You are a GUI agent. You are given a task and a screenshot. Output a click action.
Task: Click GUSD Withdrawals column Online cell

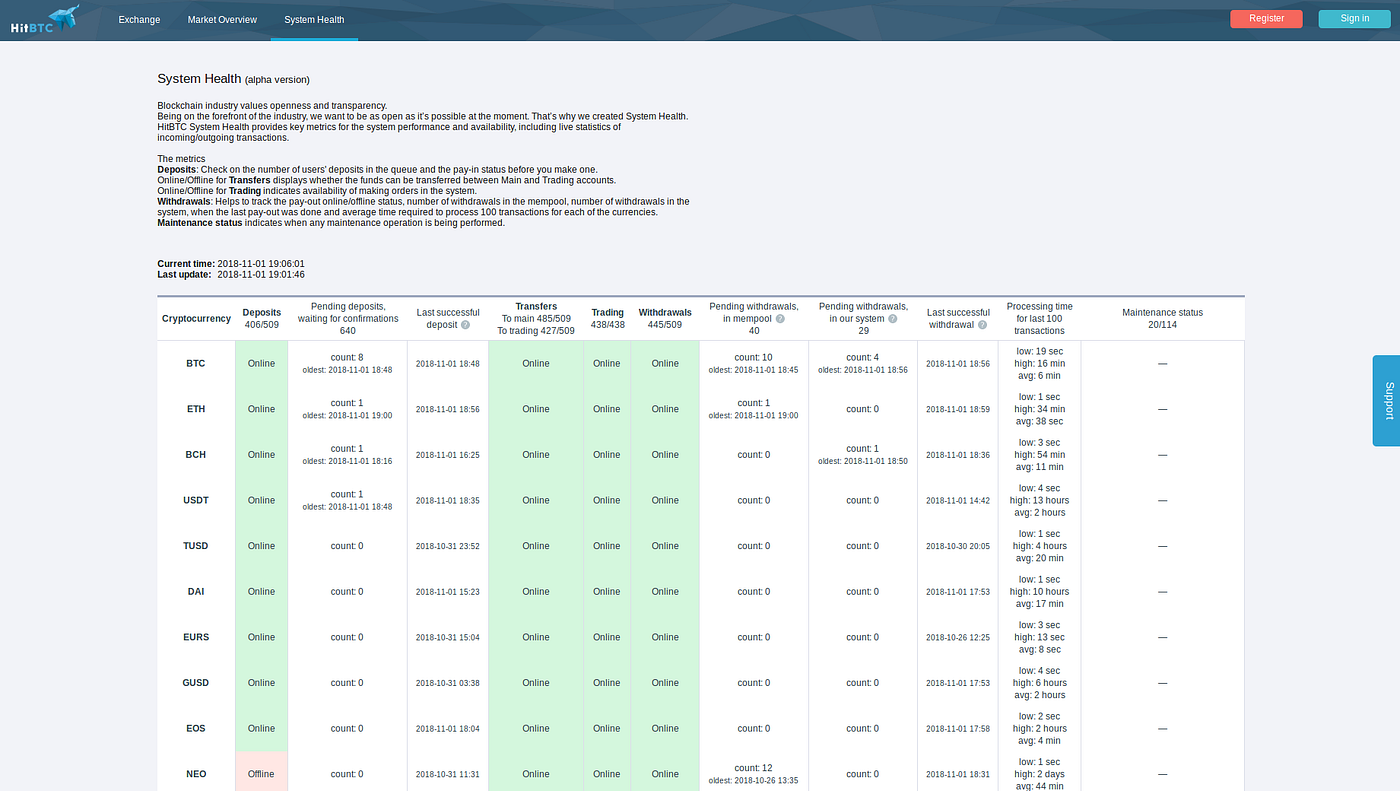click(x=665, y=683)
